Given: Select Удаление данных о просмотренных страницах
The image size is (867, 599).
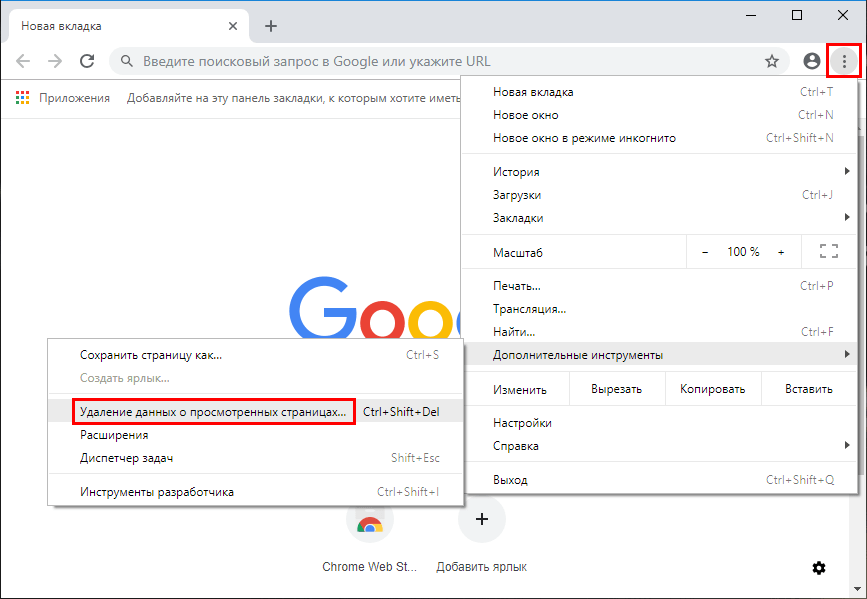Looking at the screenshot, I should coord(255,412).
